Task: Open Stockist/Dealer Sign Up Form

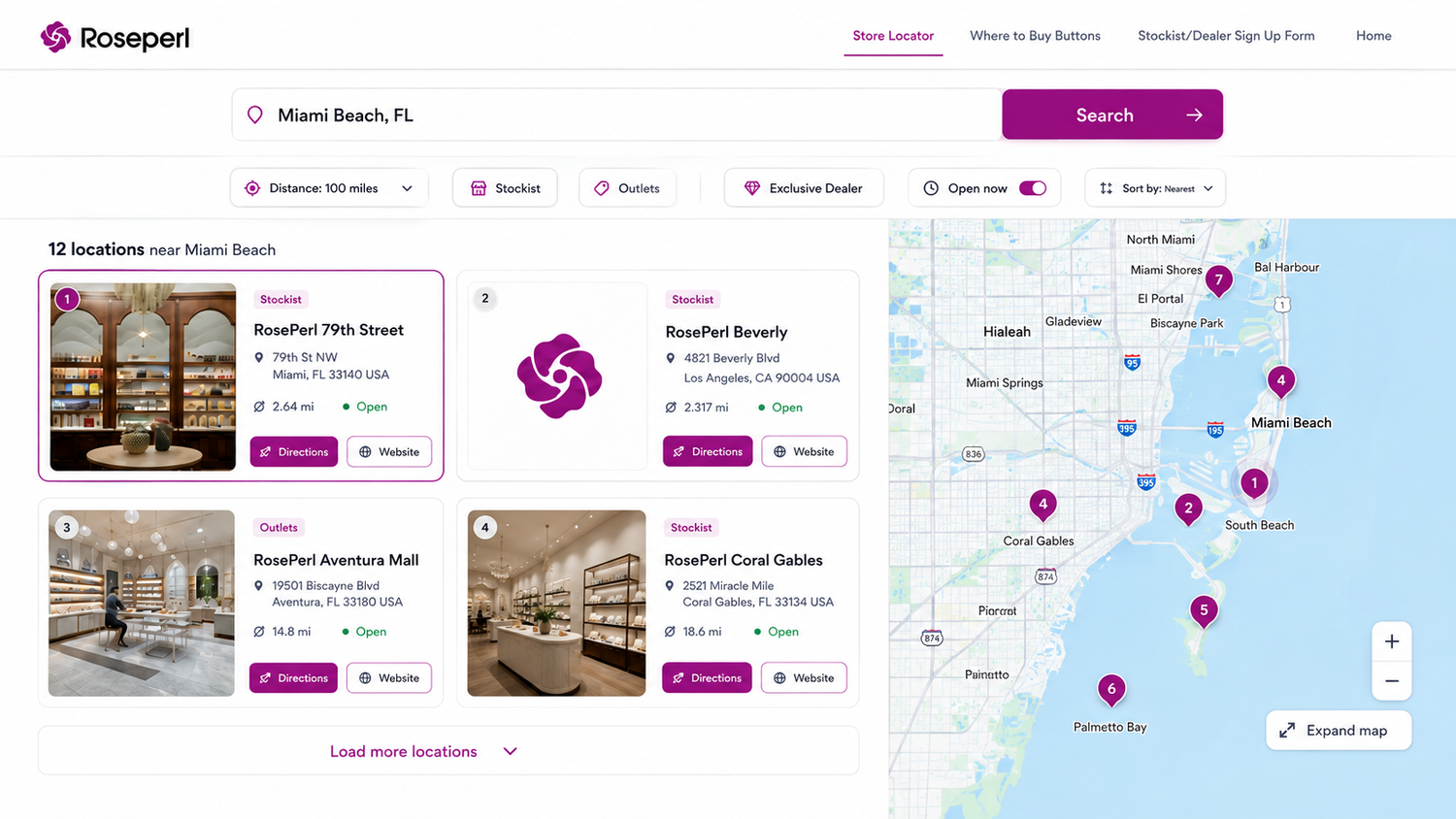Action: [x=1226, y=36]
